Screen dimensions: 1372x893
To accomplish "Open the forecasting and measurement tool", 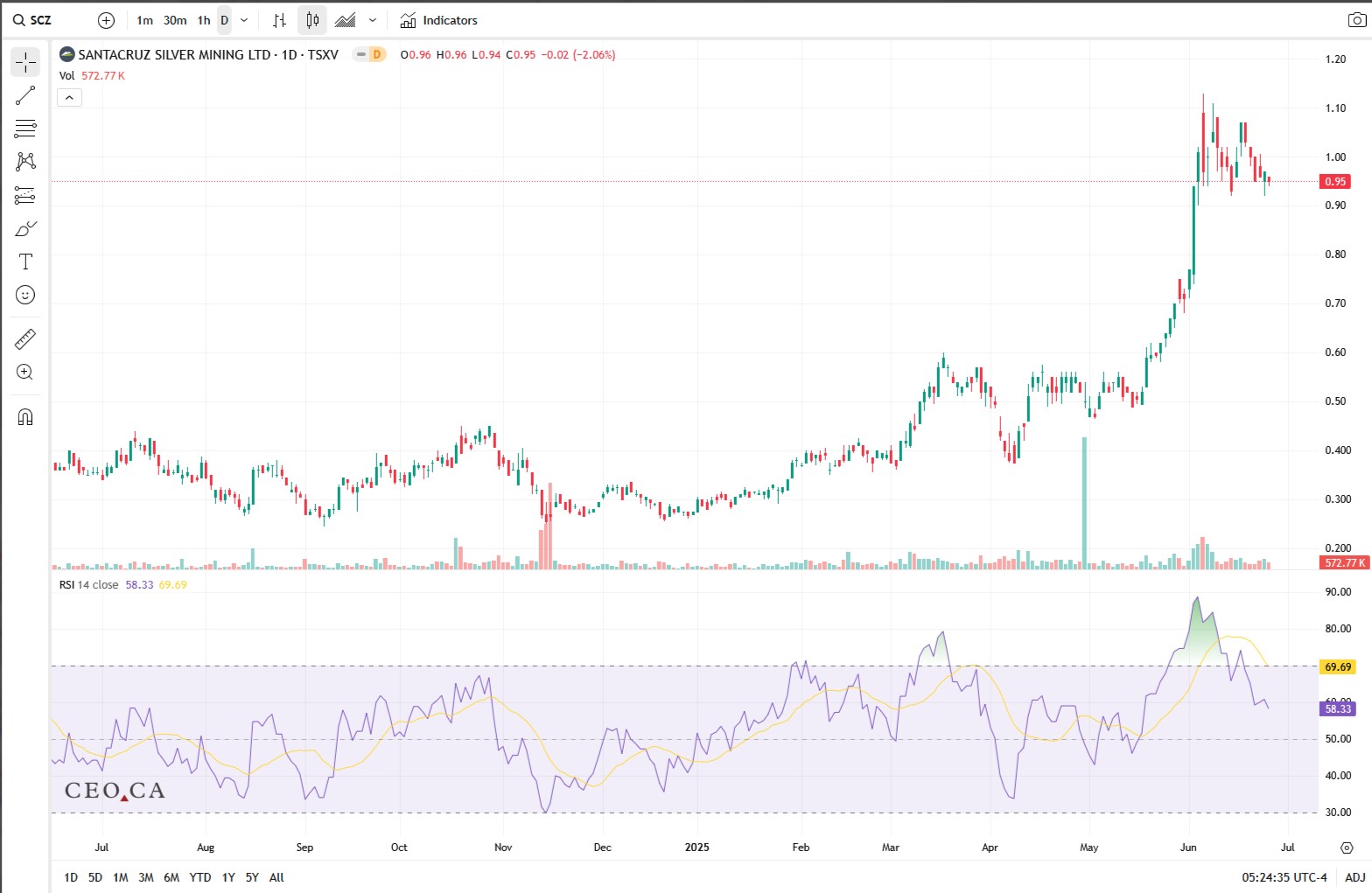I will coord(25,195).
